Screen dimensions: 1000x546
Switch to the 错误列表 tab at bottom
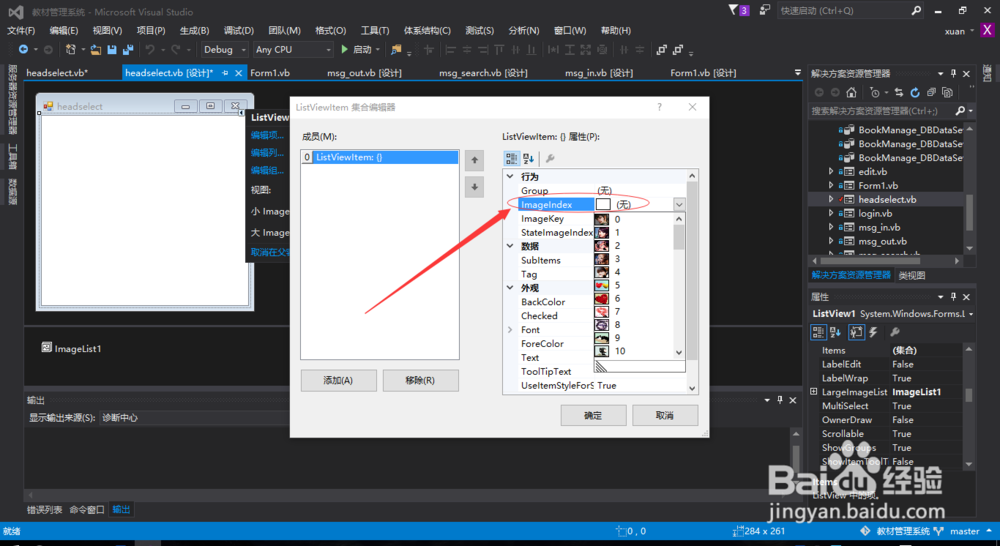45,510
